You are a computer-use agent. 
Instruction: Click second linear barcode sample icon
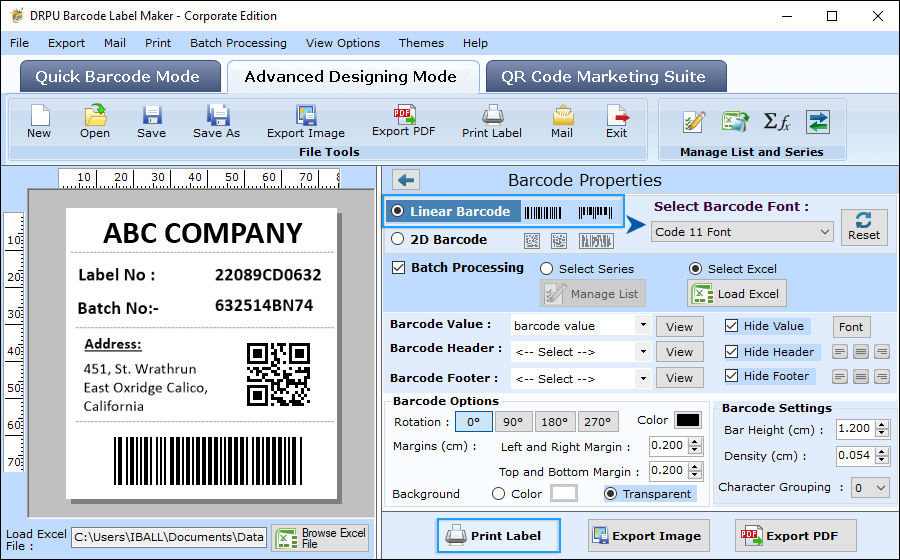click(595, 213)
